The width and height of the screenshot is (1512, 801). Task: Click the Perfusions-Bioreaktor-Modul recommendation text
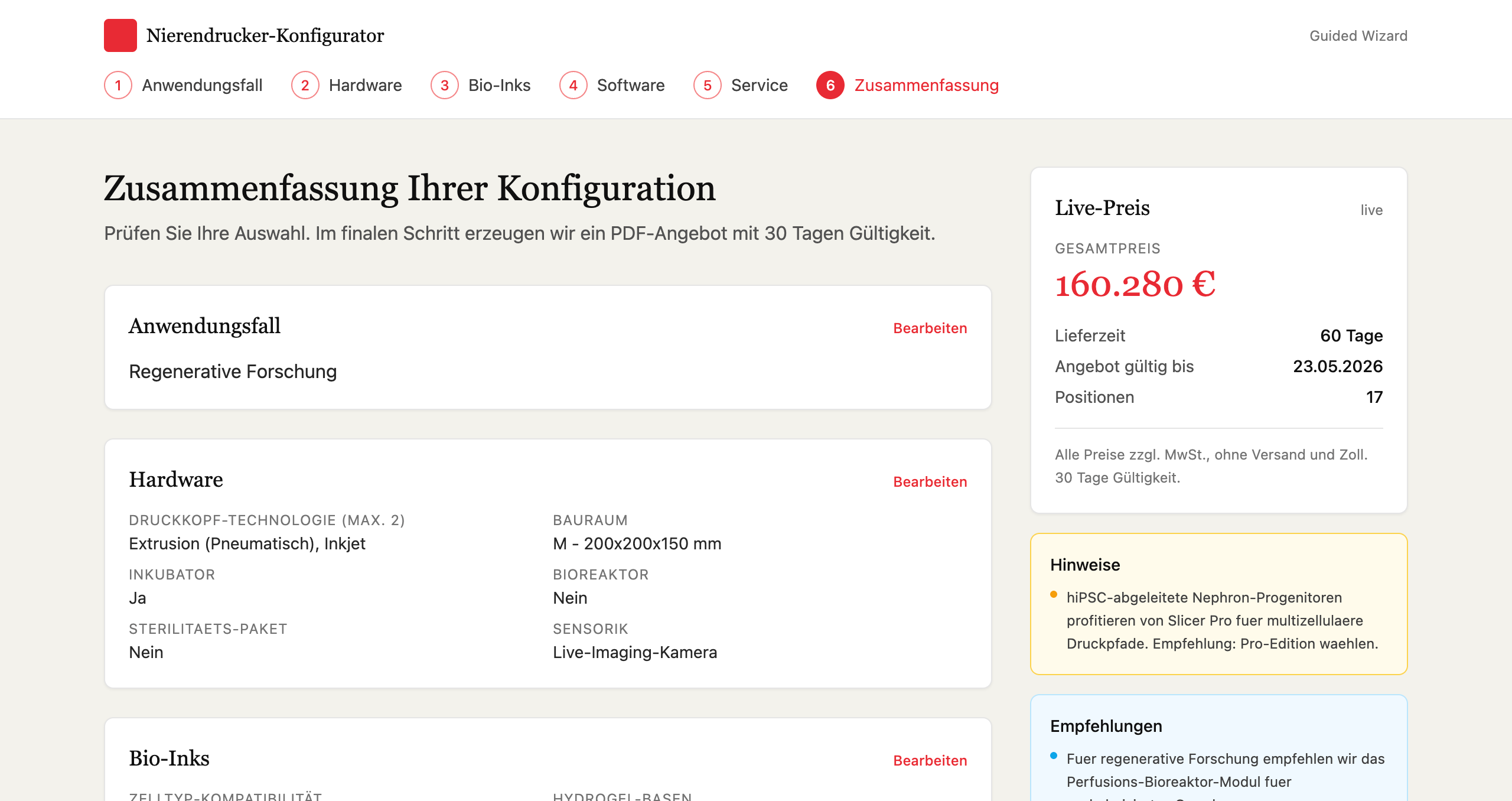pos(1225,775)
